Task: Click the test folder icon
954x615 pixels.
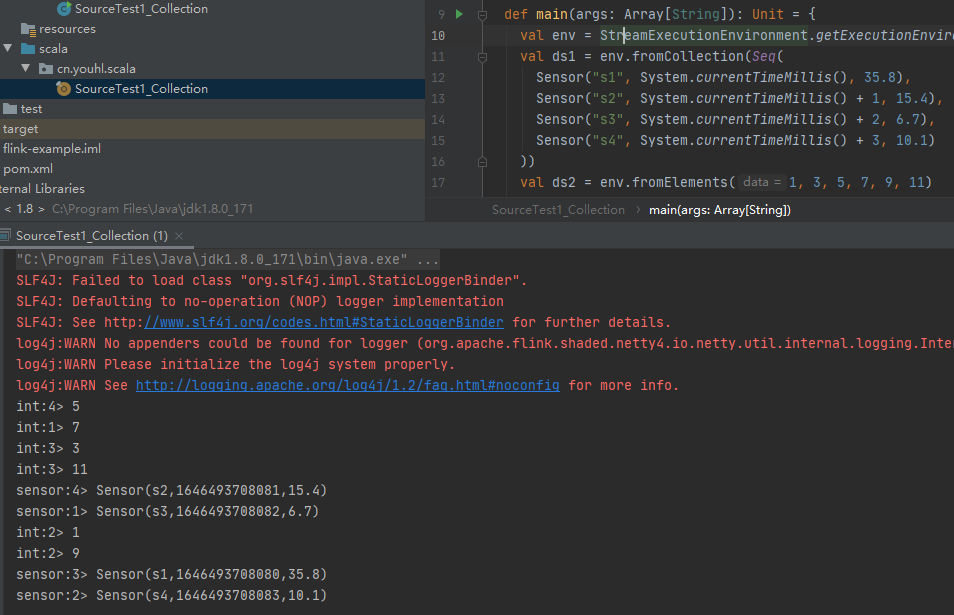Action: click(10, 109)
